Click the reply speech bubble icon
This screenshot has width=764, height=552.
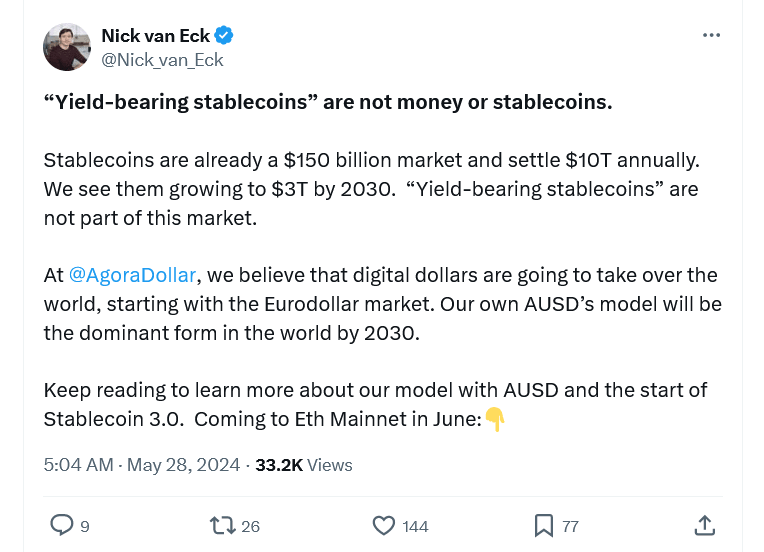click(62, 525)
